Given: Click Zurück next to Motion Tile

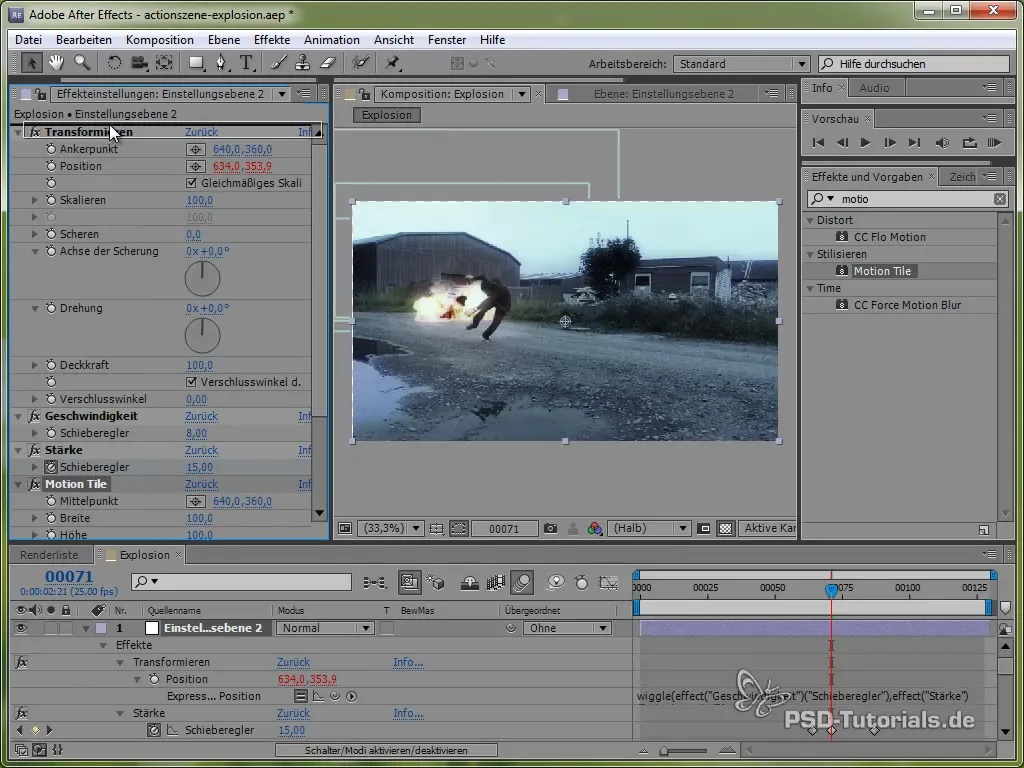Looking at the screenshot, I should [x=201, y=485].
